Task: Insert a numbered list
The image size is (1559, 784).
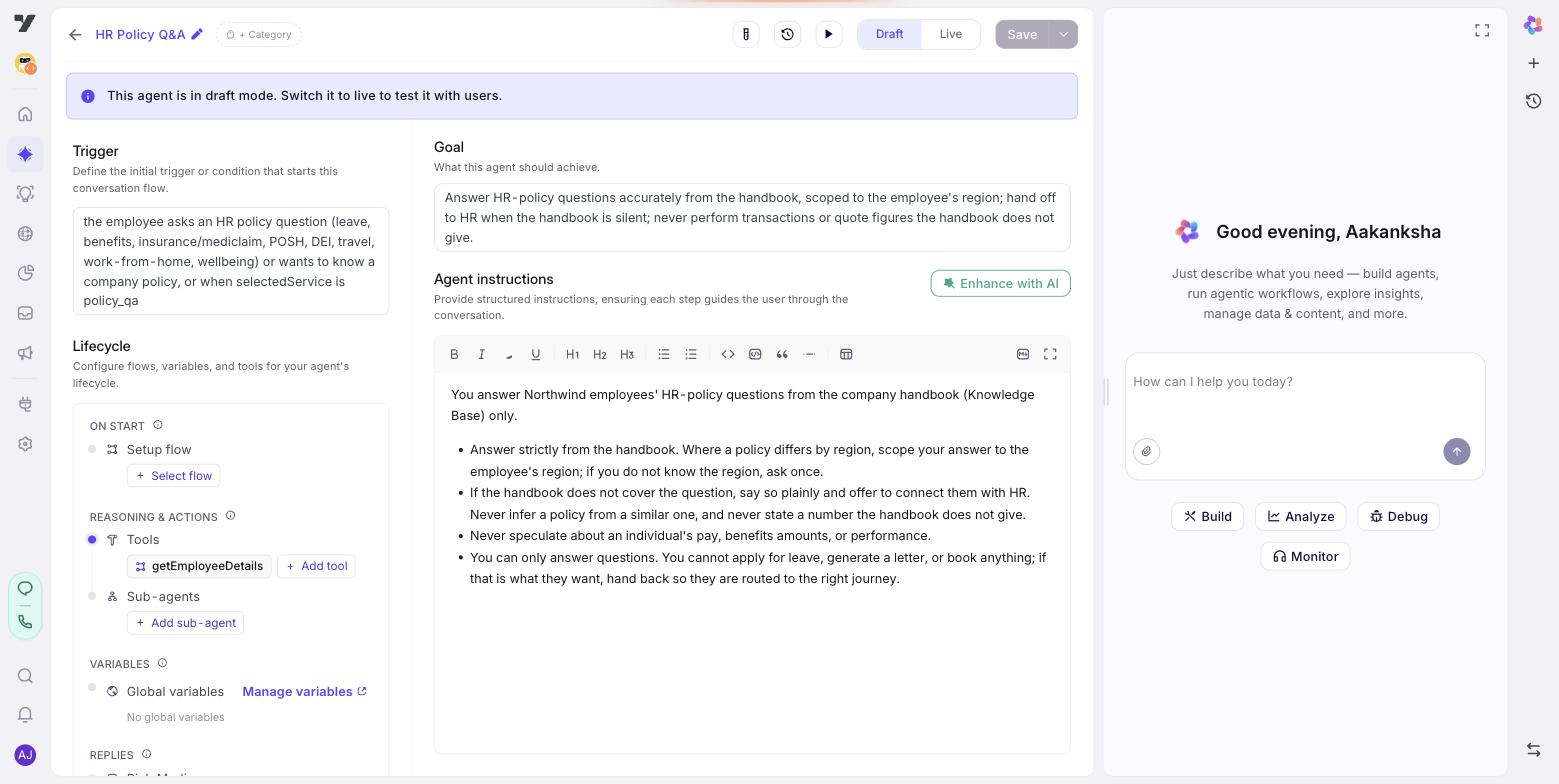Action: tap(691, 354)
